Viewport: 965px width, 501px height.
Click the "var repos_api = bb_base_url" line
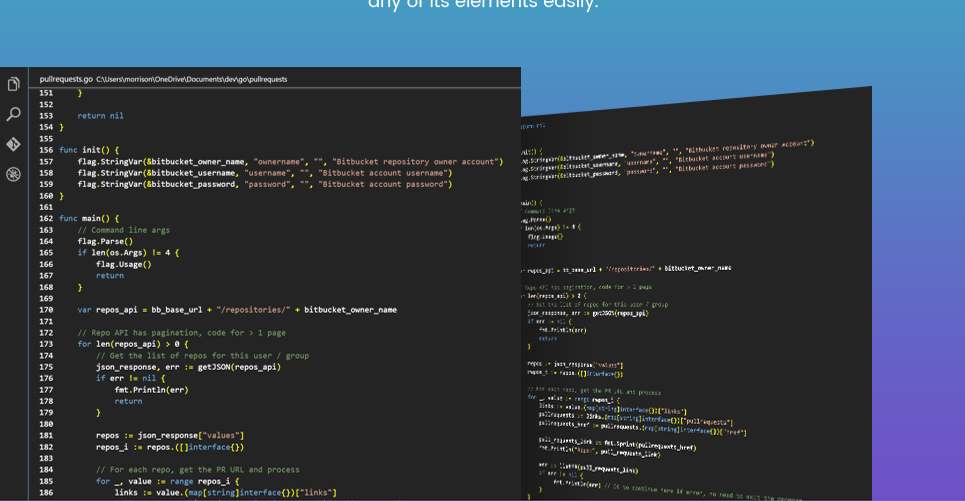pos(237,310)
